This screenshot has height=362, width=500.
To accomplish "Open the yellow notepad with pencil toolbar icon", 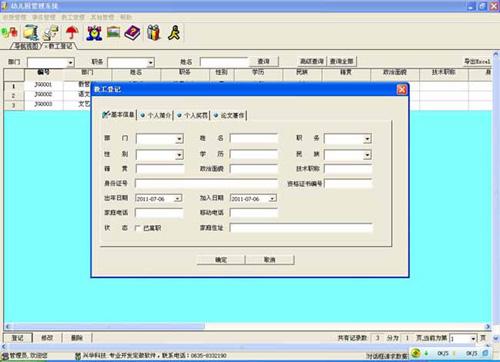I will (x=31, y=33).
